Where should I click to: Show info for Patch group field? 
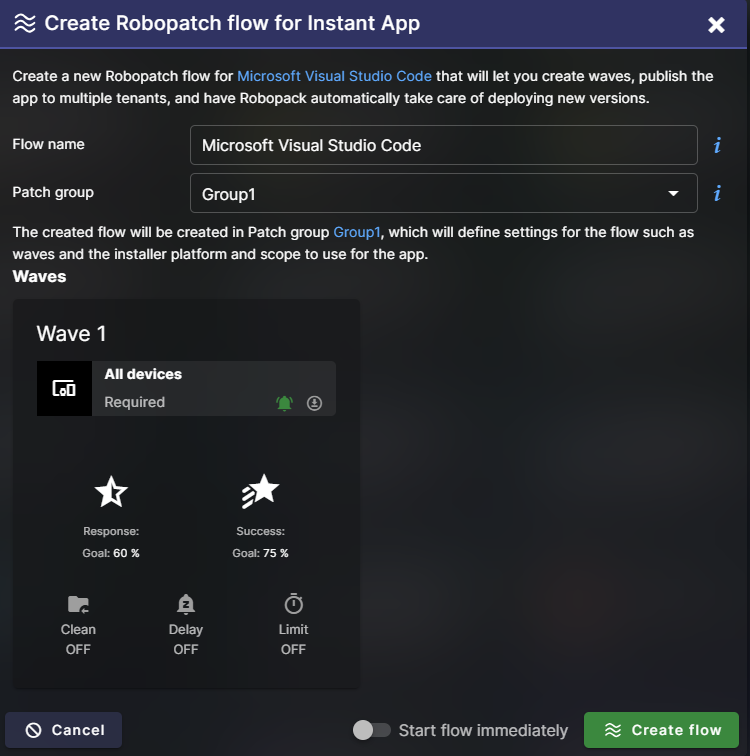pyautogui.click(x=717, y=193)
